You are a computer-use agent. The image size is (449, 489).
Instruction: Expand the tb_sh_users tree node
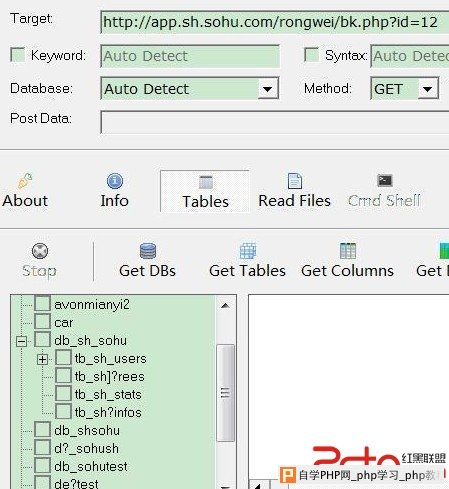(42, 359)
